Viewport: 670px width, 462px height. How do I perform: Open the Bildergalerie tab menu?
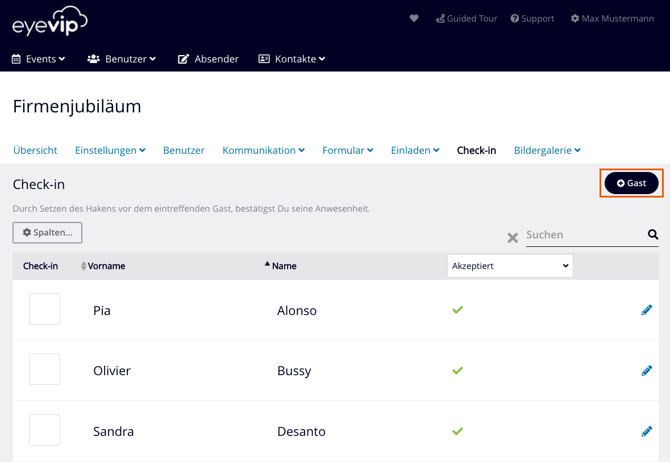(x=547, y=150)
